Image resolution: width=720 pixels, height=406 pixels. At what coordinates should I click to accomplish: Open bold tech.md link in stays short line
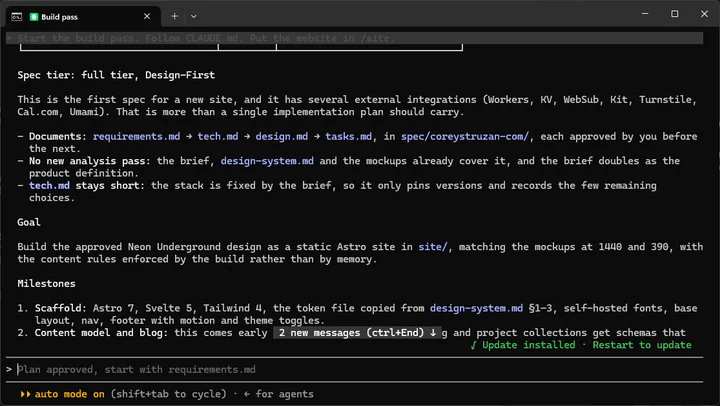49,186
